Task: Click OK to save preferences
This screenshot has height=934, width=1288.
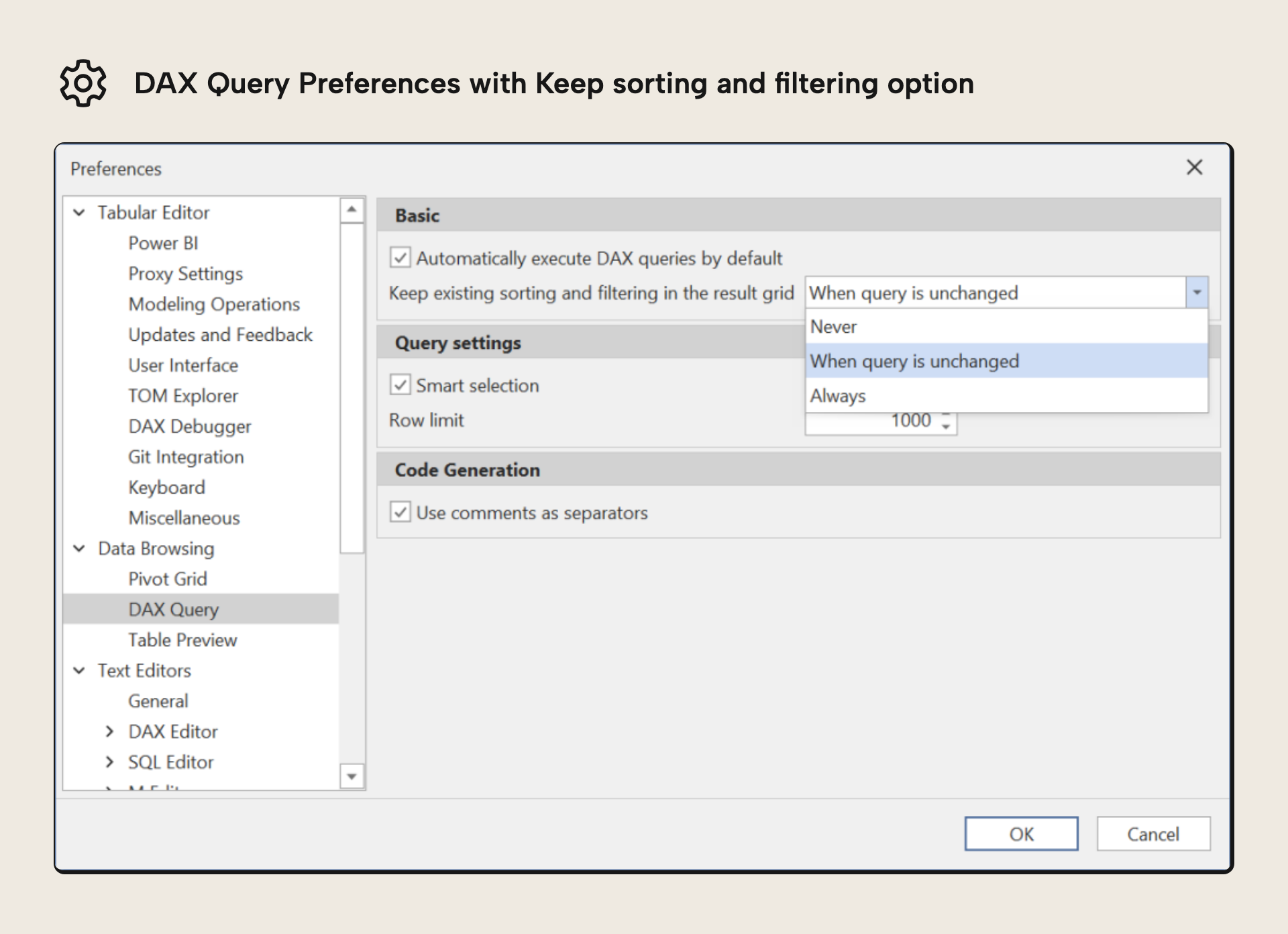Action: [x=1021, y=834]
